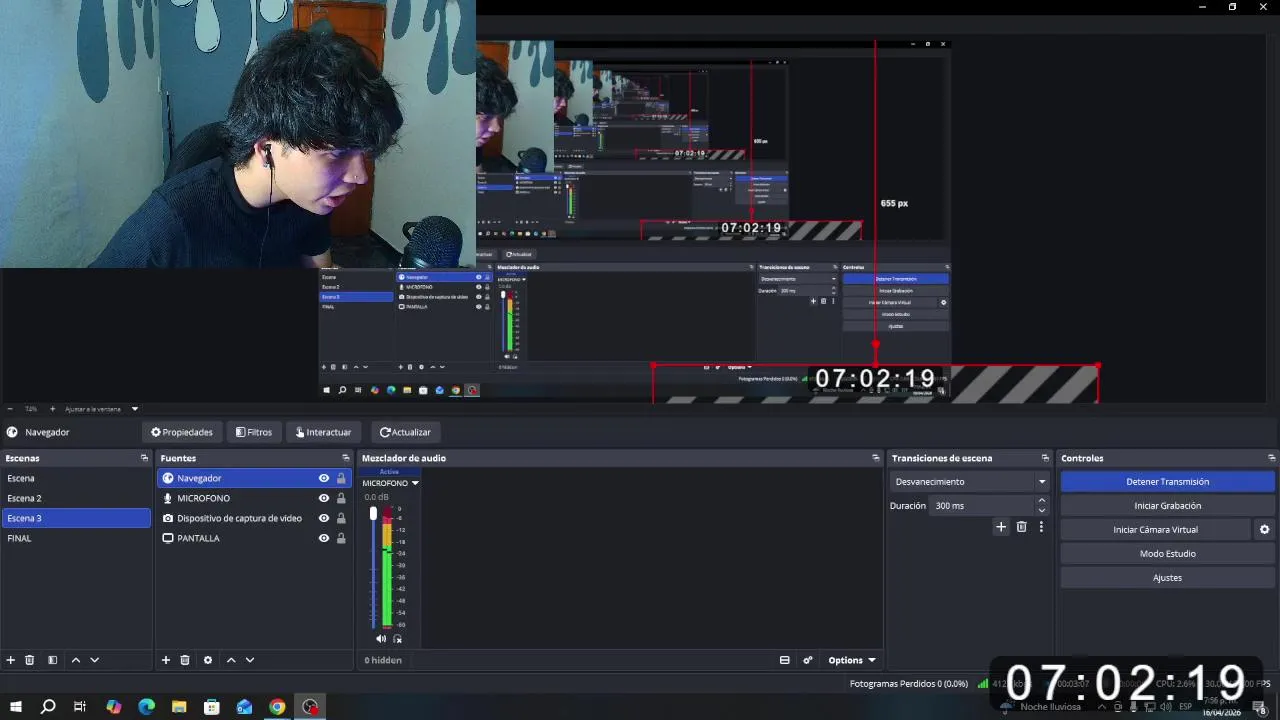Remove the scene transition with trash icon
The width and height of the screenshot is (1280, 720).
click(1021, 527)
